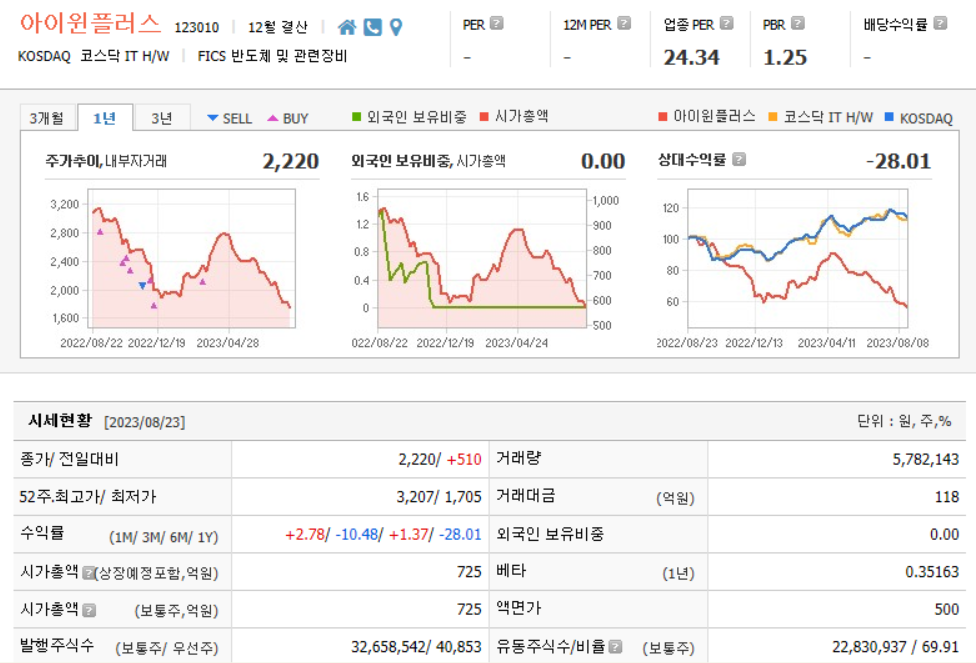Click the blue SELL legend triangle

pyautogui.click(x=212, y=118)
